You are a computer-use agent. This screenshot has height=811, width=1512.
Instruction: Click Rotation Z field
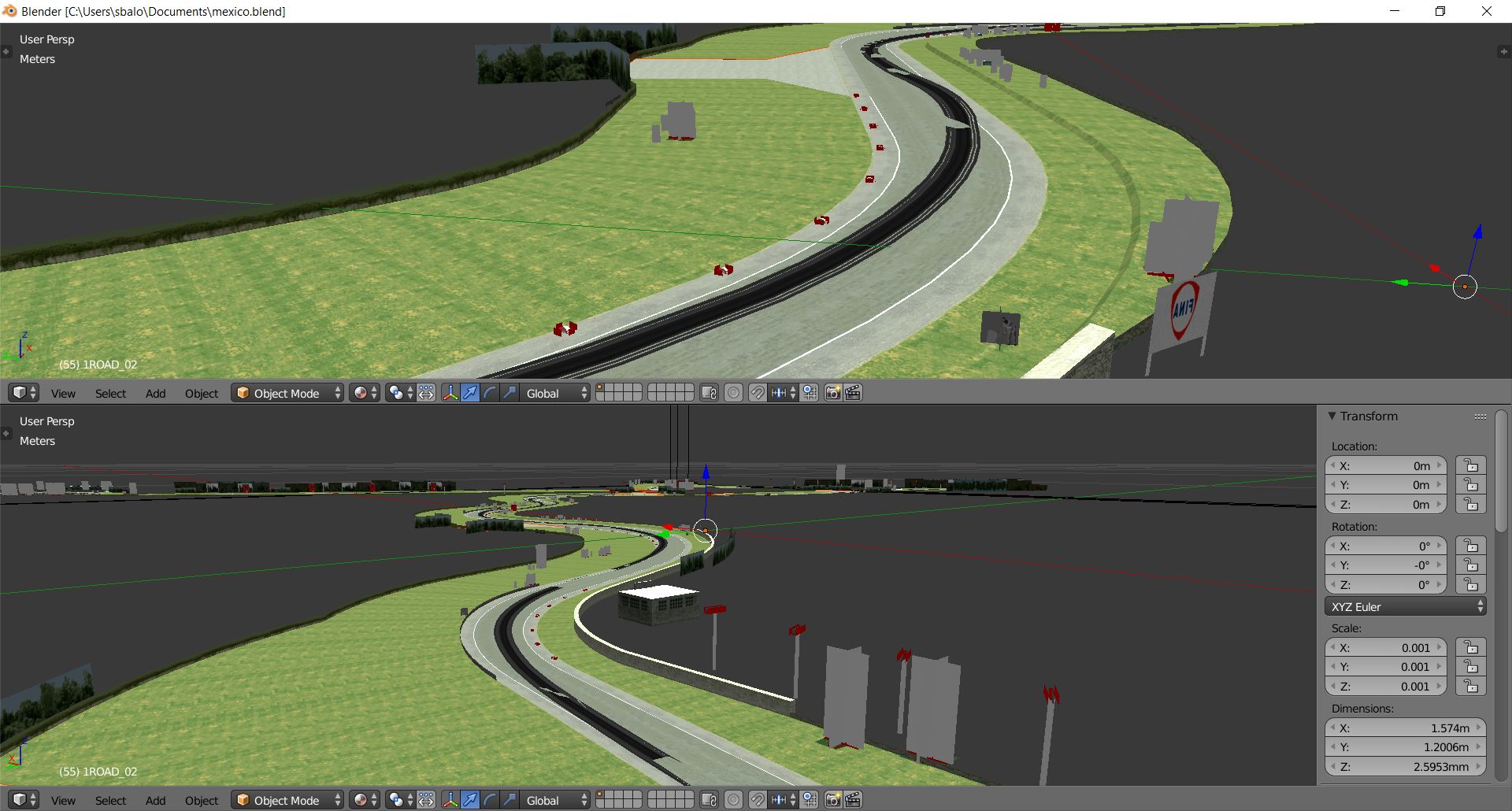1386,584
